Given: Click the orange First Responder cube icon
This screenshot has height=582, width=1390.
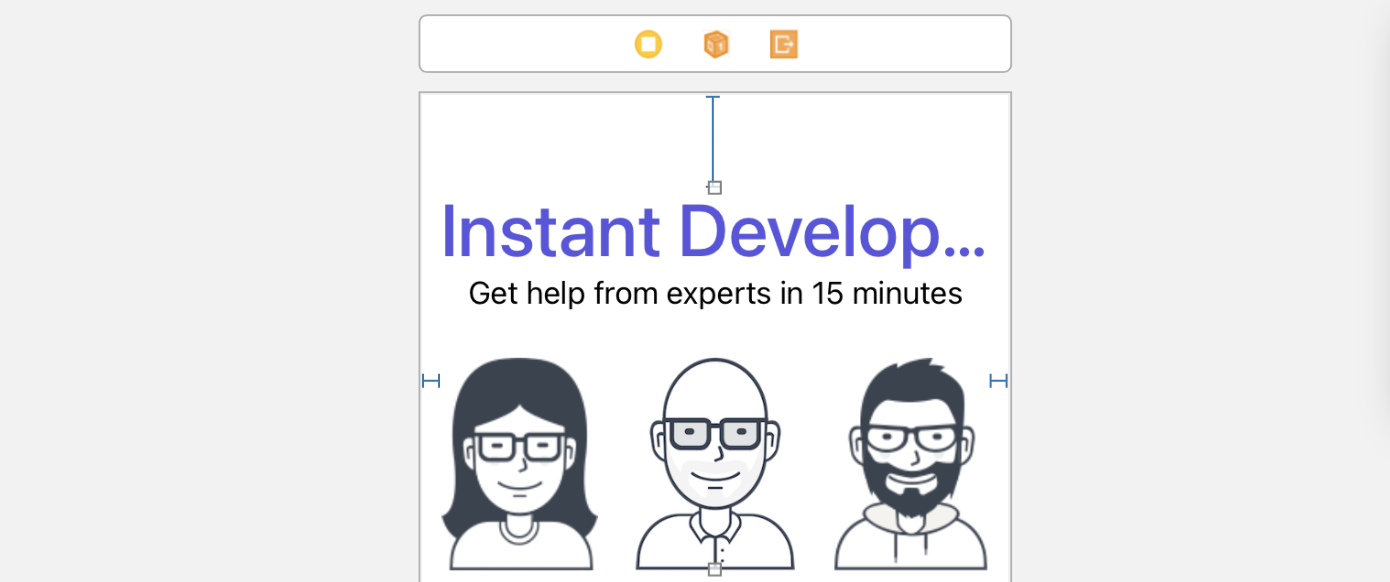Looking at the screenshot, I should [x=716, y=44].
